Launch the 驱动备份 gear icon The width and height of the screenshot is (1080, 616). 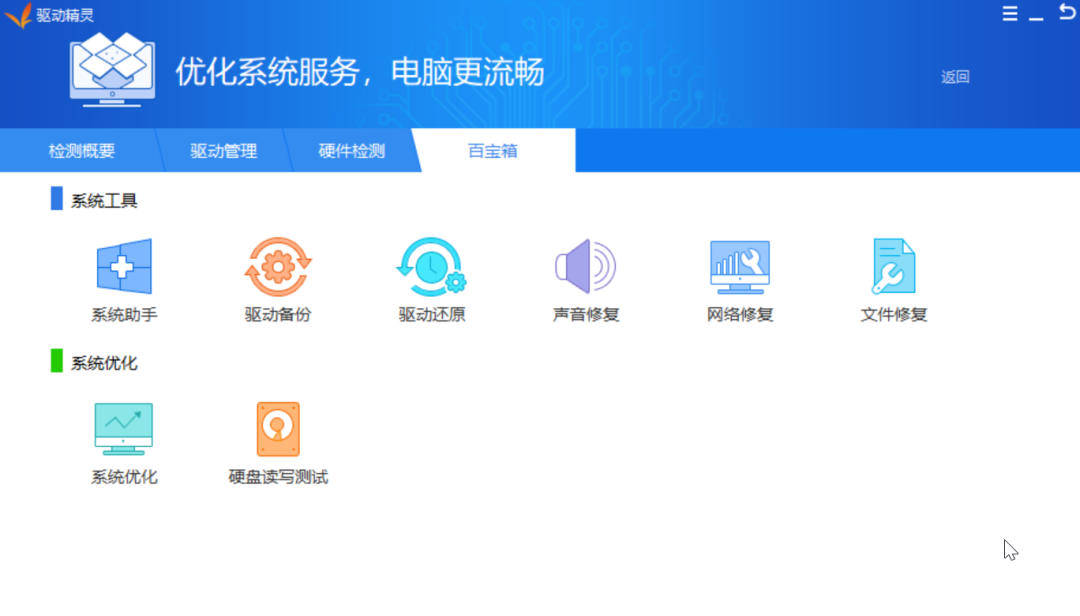coord(278,267)
